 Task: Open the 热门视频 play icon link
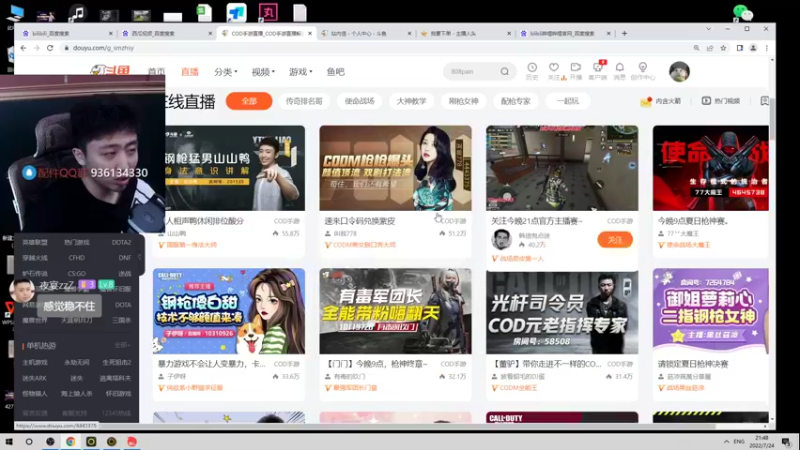pyautogui.click(x=720, y=101)
